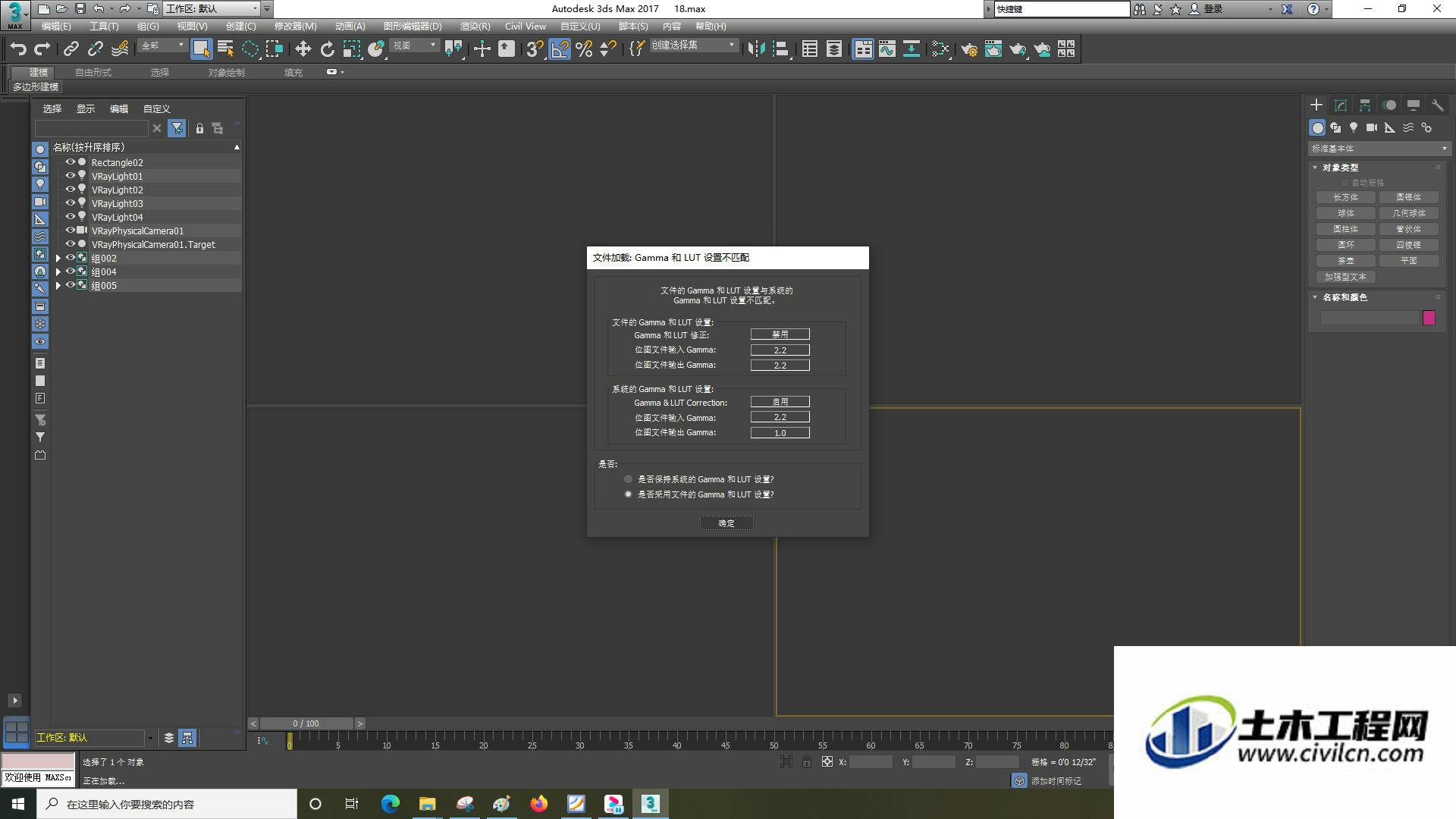Select keep system Gamma and LUT settings
The height and width of the screenshot is (819, 1456).
(628, 479)
